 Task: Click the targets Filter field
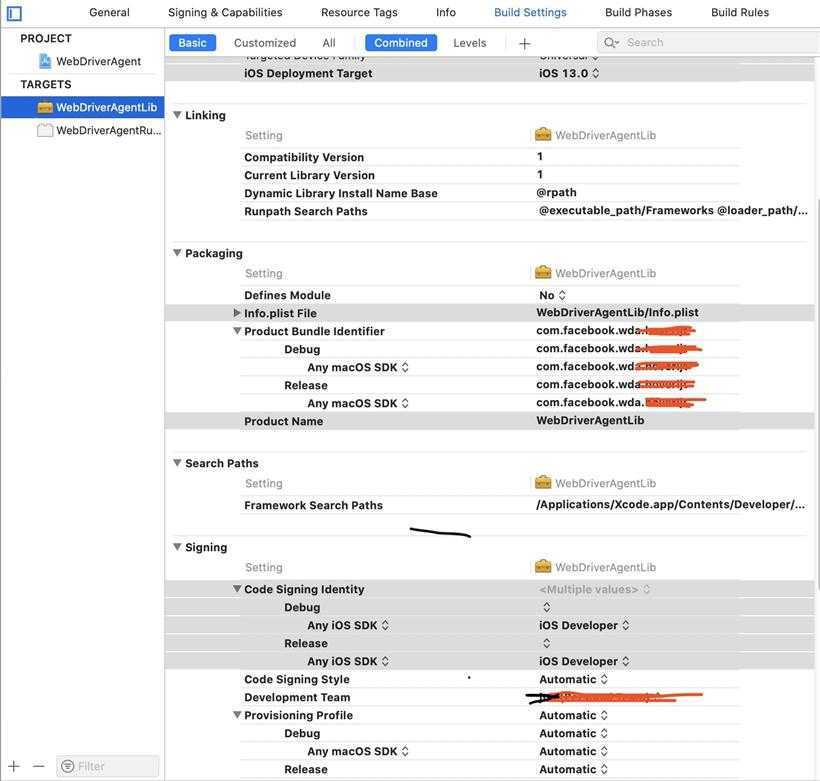tap(108, 766)
